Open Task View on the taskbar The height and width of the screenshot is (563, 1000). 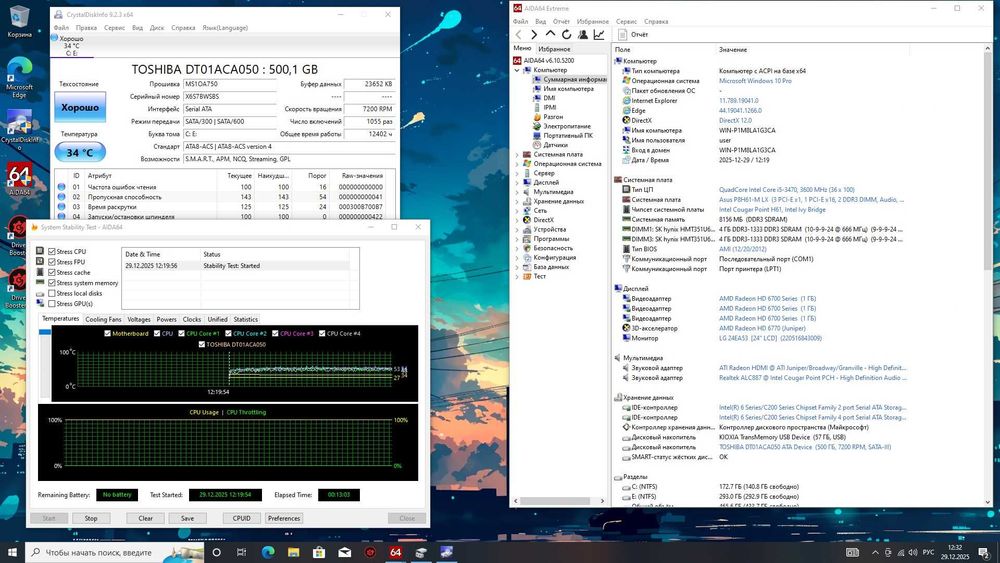point(241,552)
